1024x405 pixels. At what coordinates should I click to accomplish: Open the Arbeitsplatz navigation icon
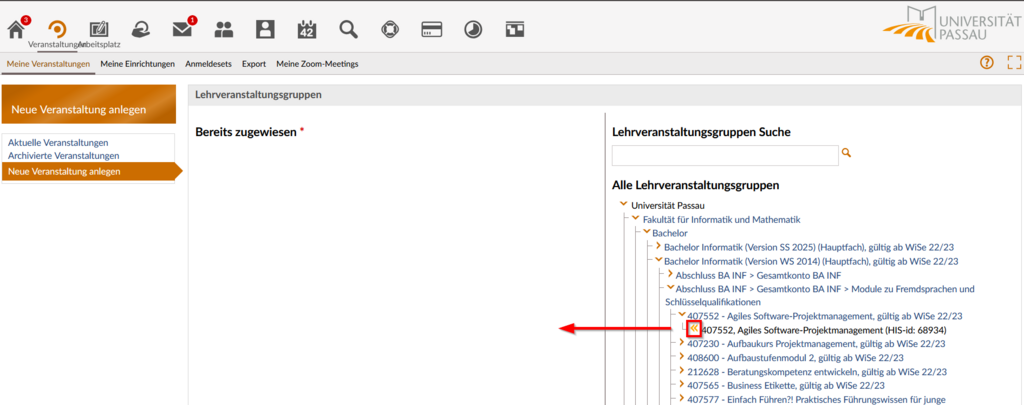click(x=99, y=29)
